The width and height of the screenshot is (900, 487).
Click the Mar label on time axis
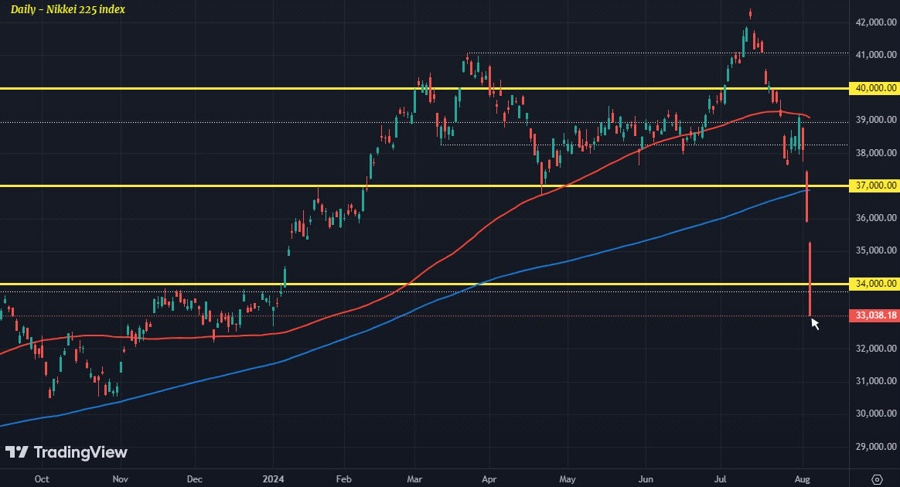point(414,479)
